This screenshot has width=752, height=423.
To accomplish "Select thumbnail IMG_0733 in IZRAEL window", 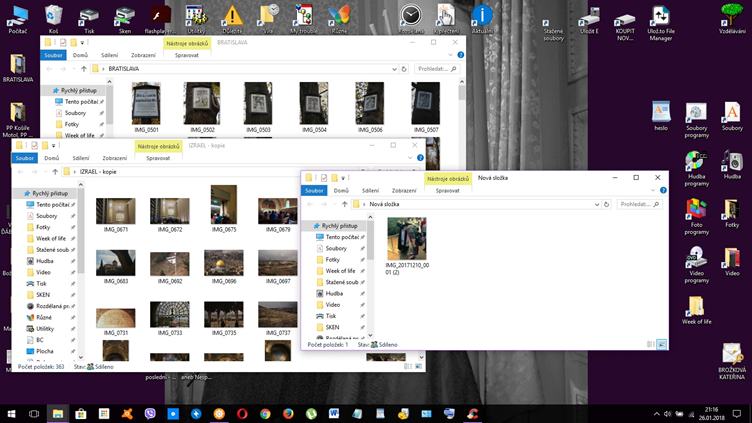I will pyautogui.click(x=170, y=318).
